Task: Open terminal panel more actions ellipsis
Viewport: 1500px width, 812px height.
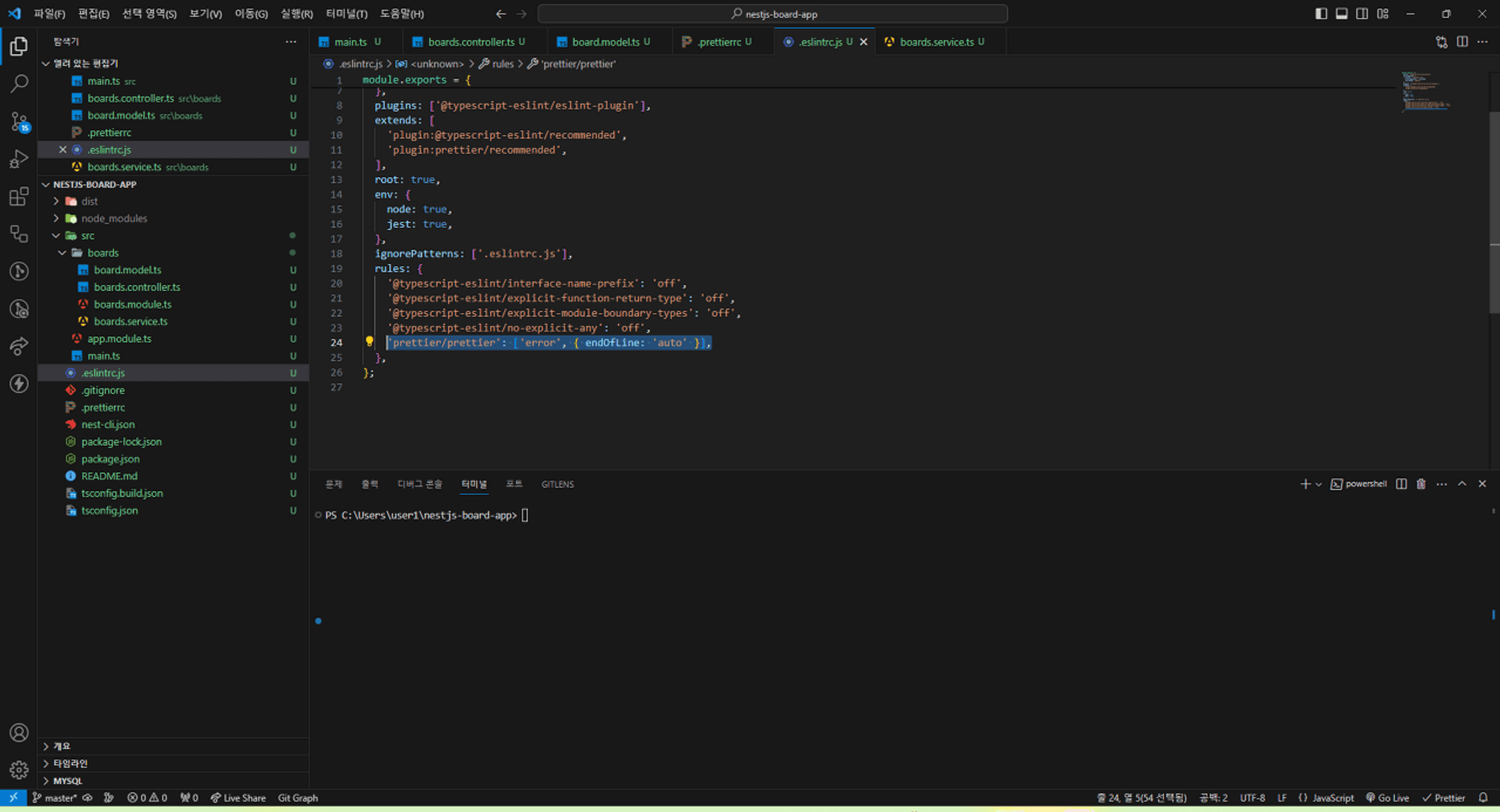Action: pyautogui.click(x=1441, y=484)
